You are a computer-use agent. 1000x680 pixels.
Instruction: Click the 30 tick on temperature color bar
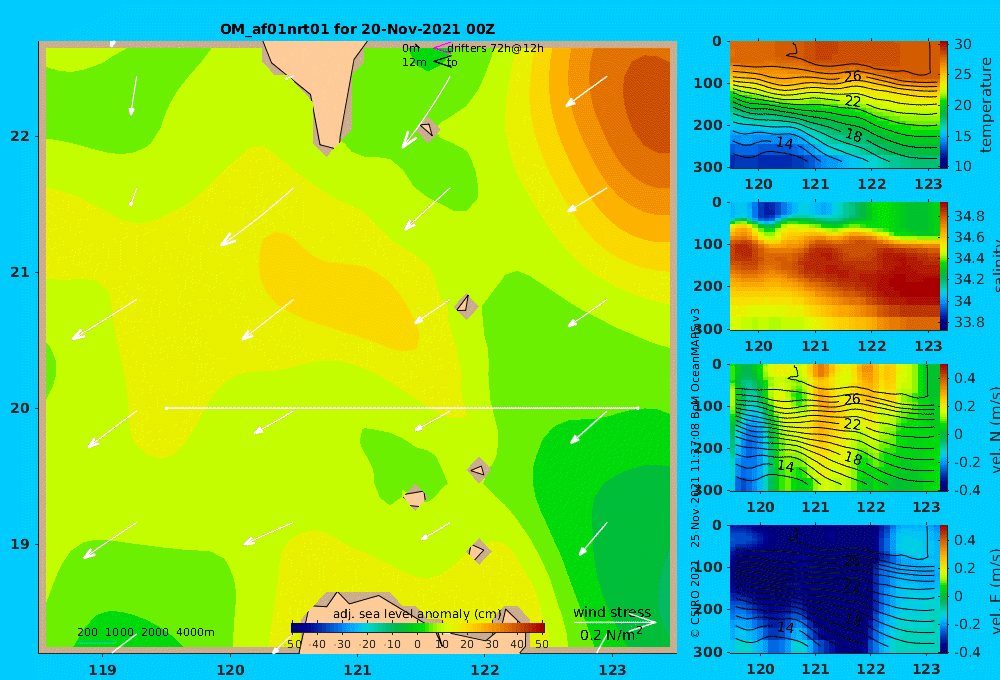[x=963, y=44]
